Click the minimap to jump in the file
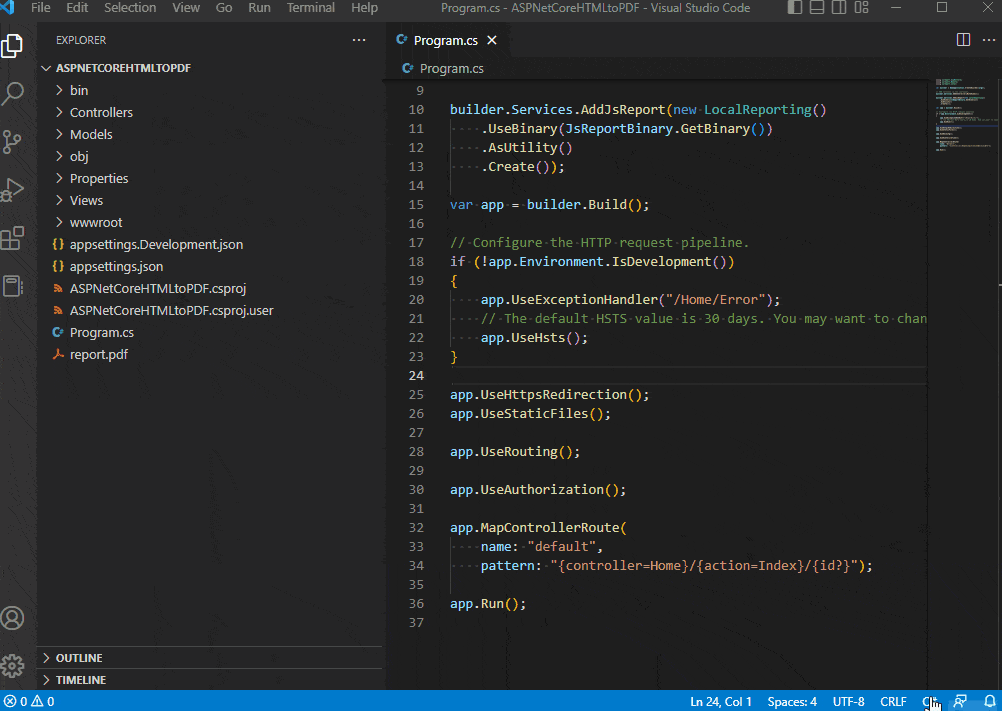Screen dimensions: 1002x711 [x=963, y=120]
